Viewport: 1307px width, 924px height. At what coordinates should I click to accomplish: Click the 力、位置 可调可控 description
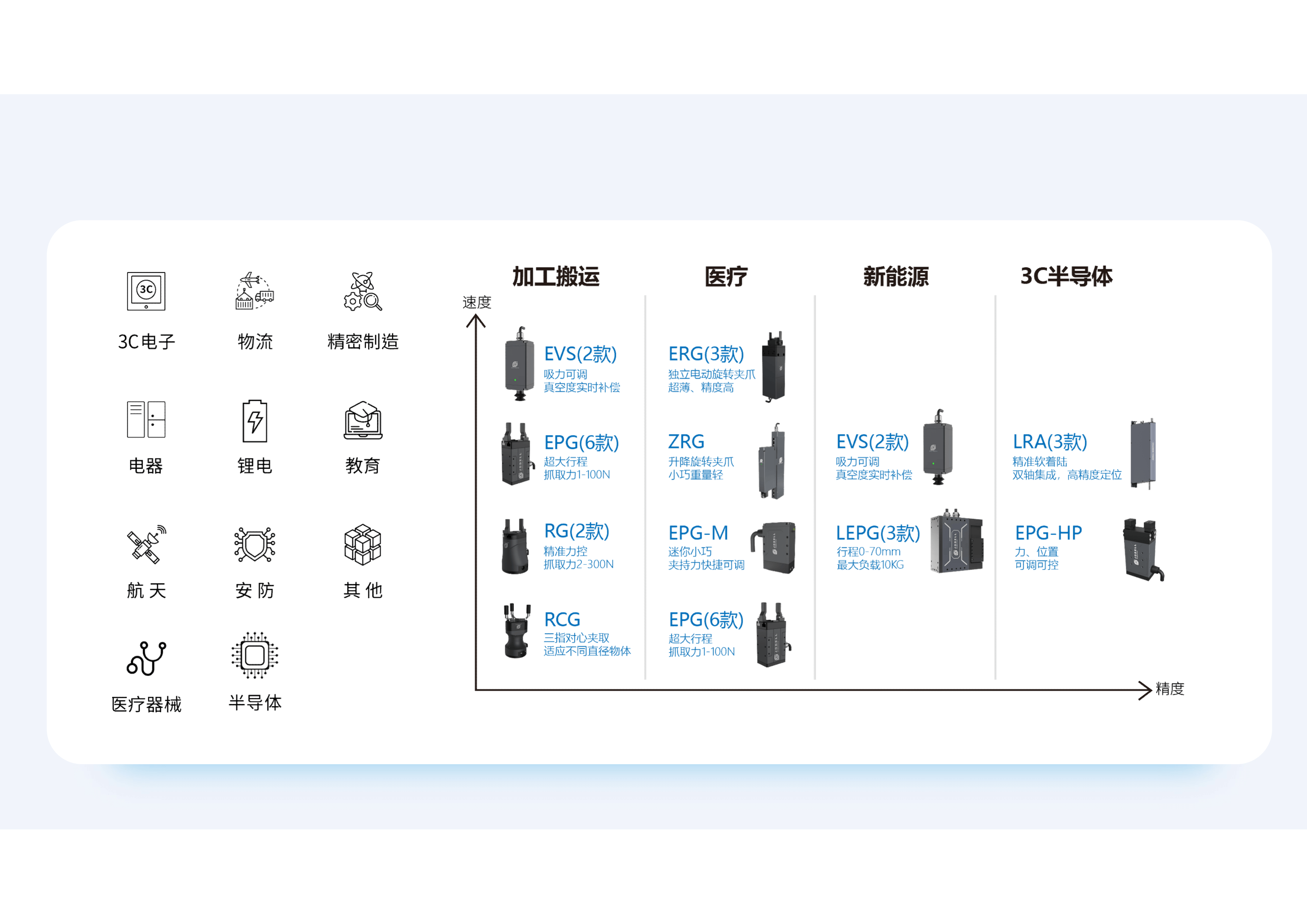click(x=1036, y=558)
